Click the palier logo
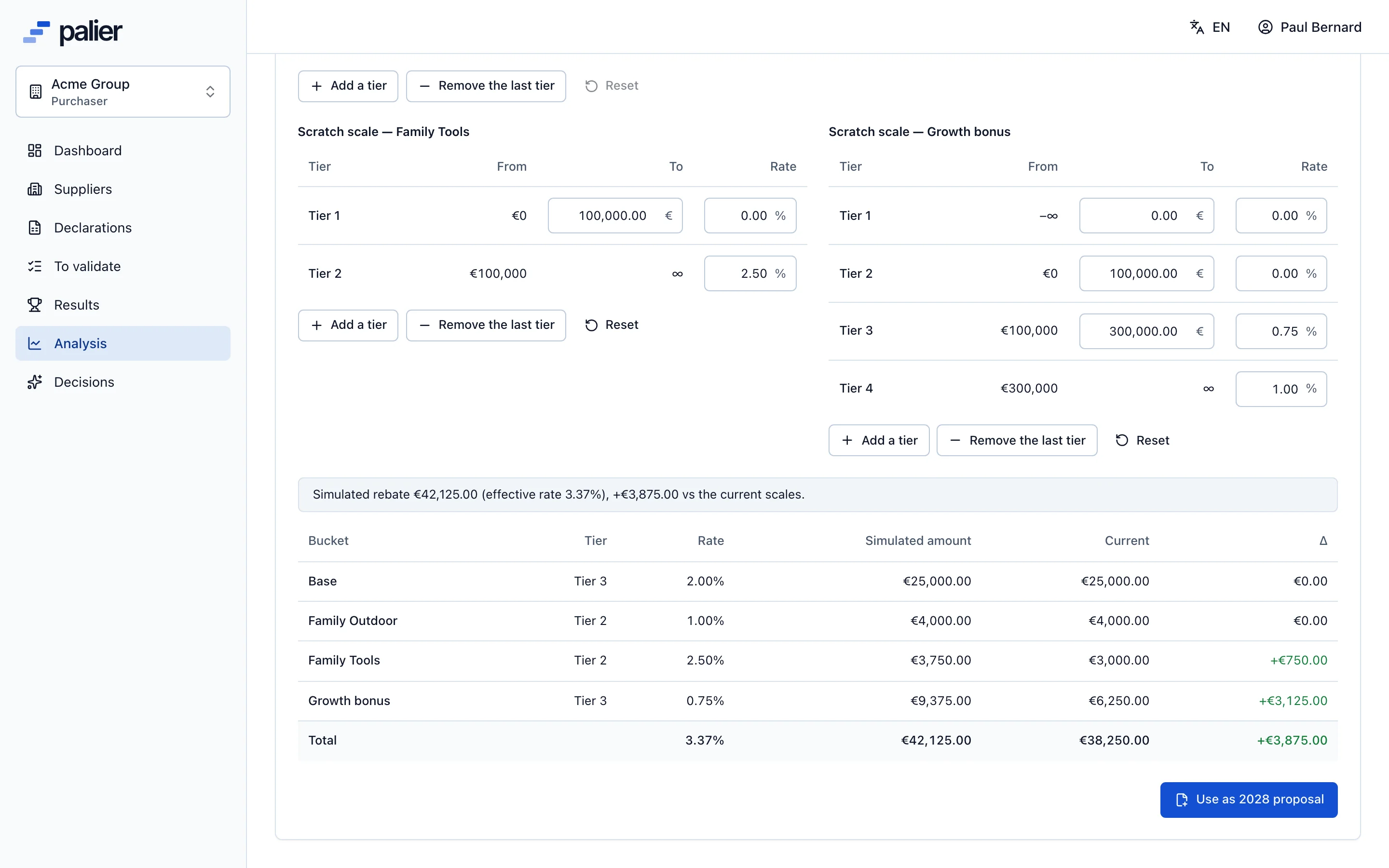Viewport: 1389px width, 868px height. point(72,32)
